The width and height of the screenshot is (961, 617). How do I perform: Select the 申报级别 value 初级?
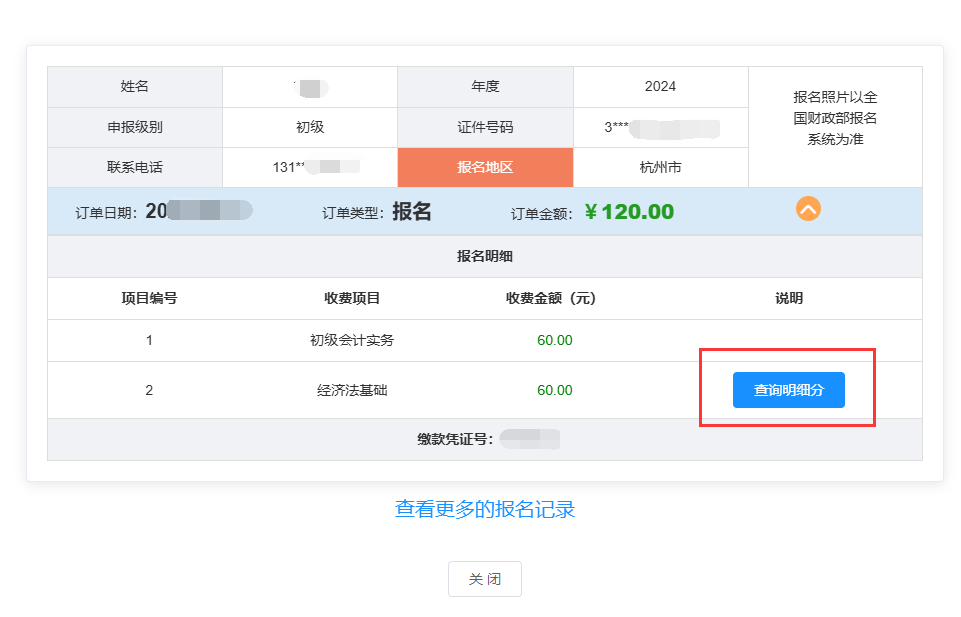tap(309, 127)
